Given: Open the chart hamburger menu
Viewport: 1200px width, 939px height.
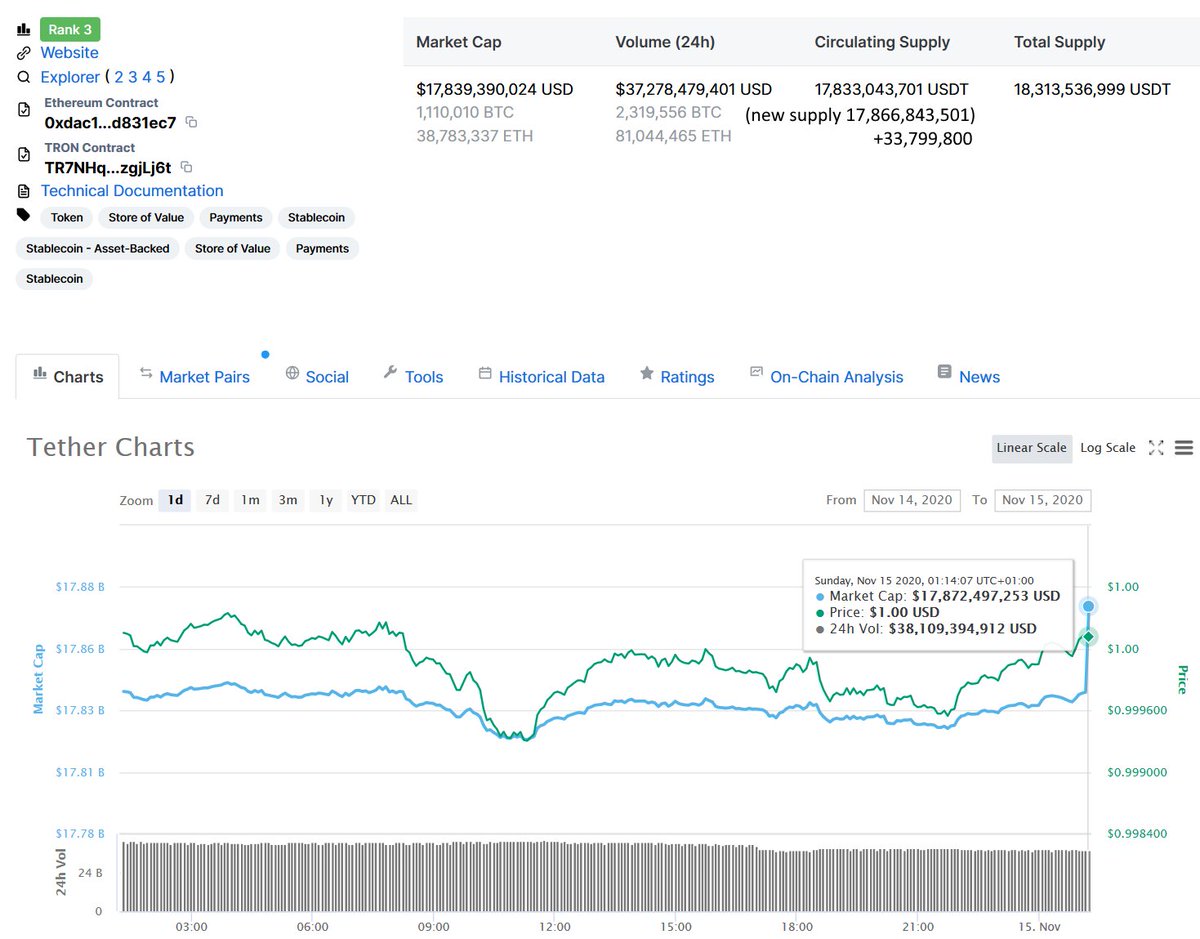Looking at the screenshot, I should point(1184,448).
